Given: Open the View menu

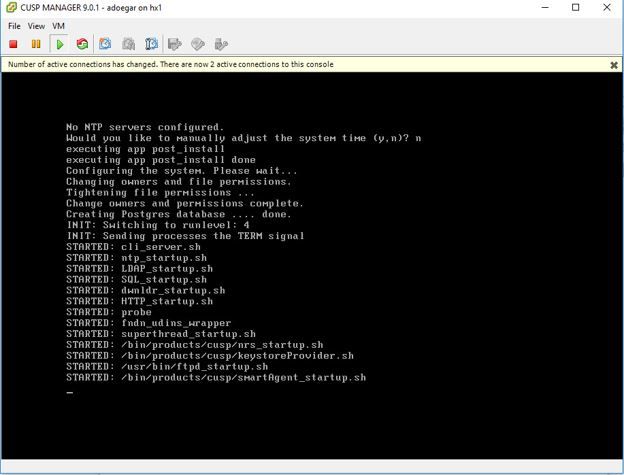Looking at the screenshot, I should coord(36,26).
